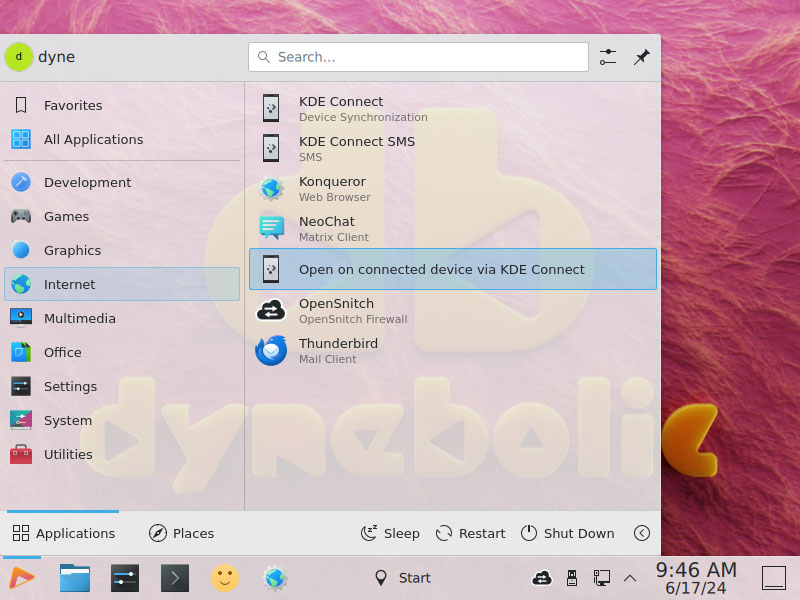
Task: Select the Internet category
Action: tap(122, 284)
